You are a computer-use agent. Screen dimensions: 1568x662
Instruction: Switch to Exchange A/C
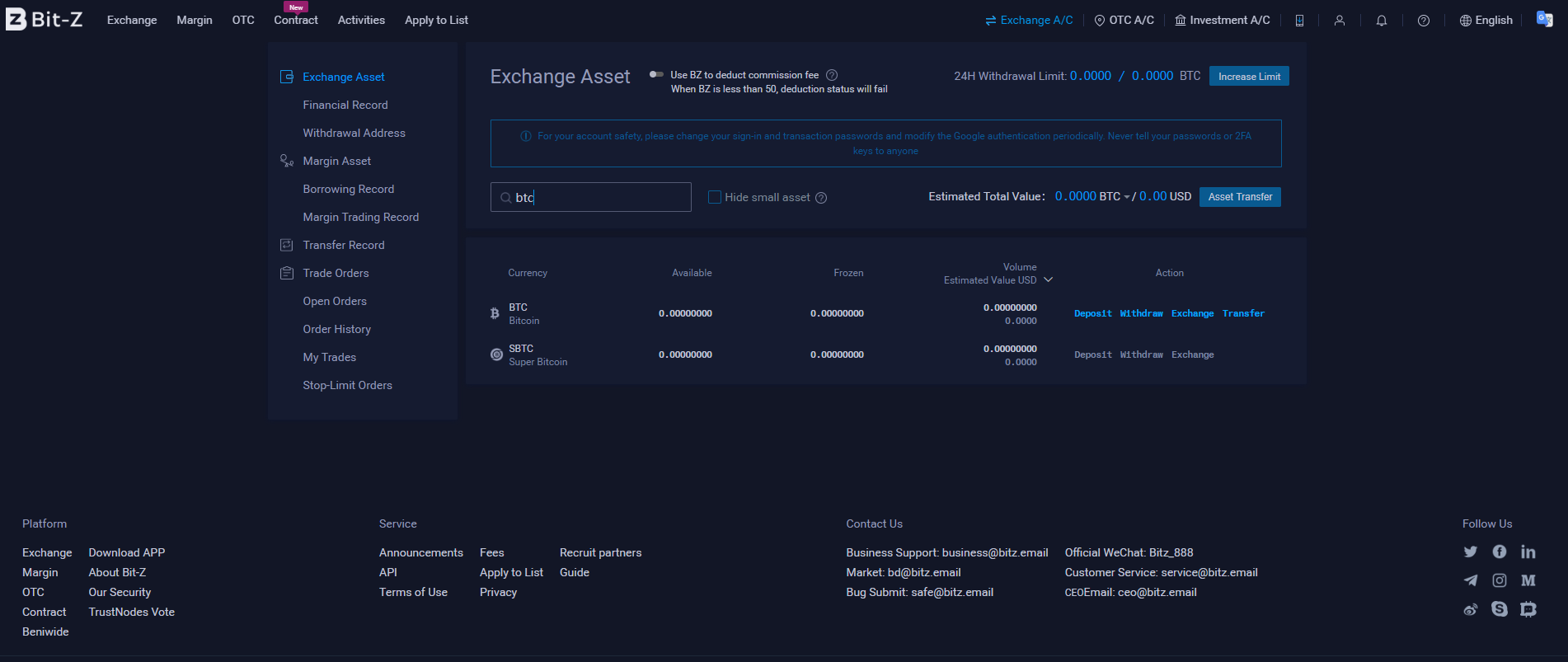point(1030,20)
